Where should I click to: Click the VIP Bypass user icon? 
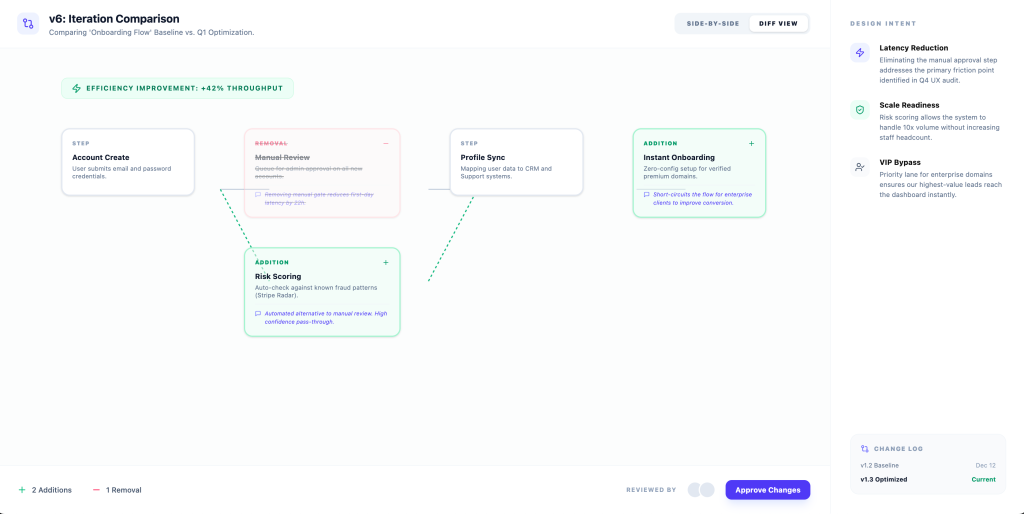click(x=859, y=167)
